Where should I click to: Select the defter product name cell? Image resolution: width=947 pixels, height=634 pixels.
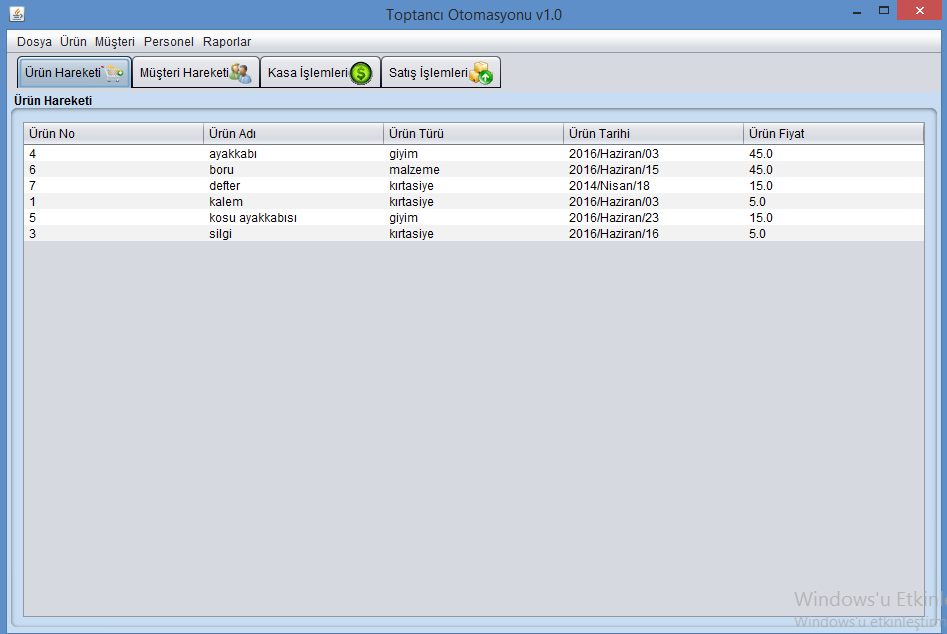point(224,186)
